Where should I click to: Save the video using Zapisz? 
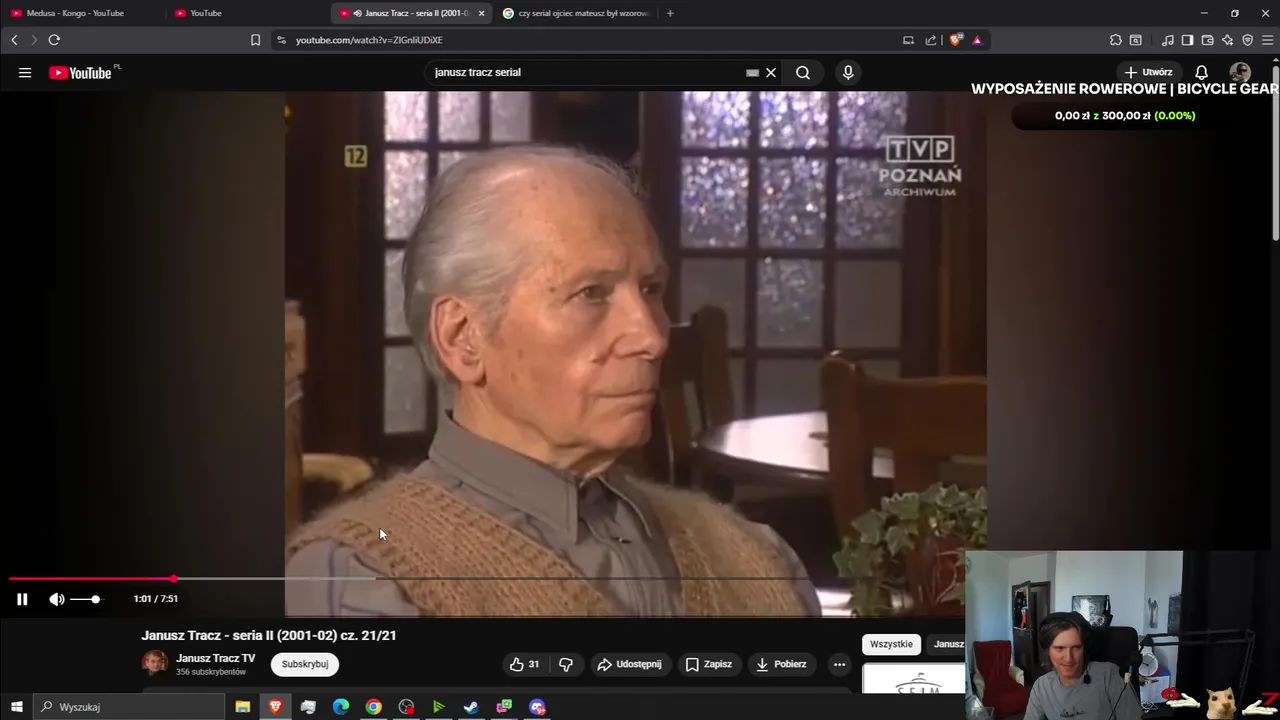709,664
